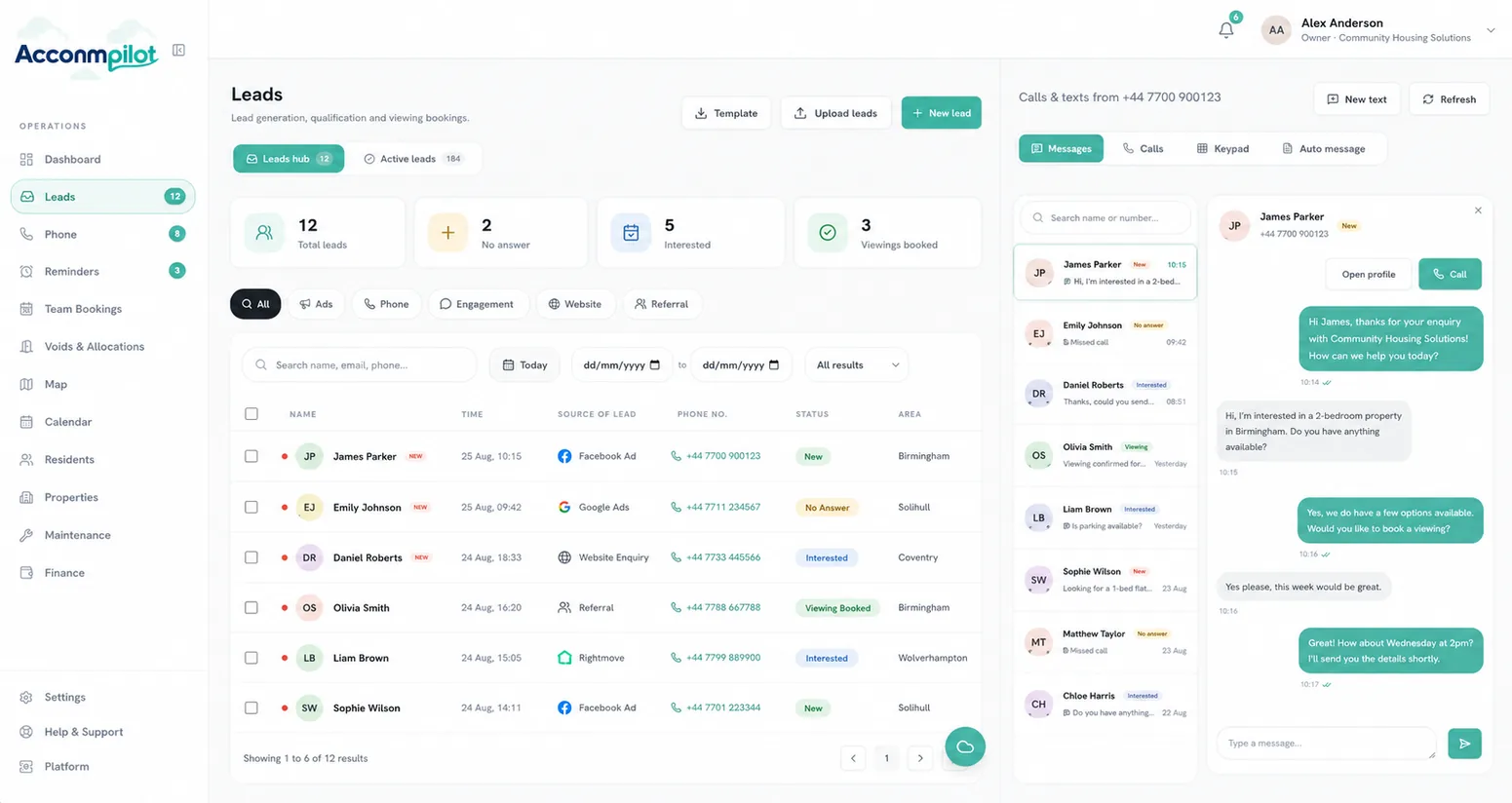Open the notifications bell

pos(1226,30)
